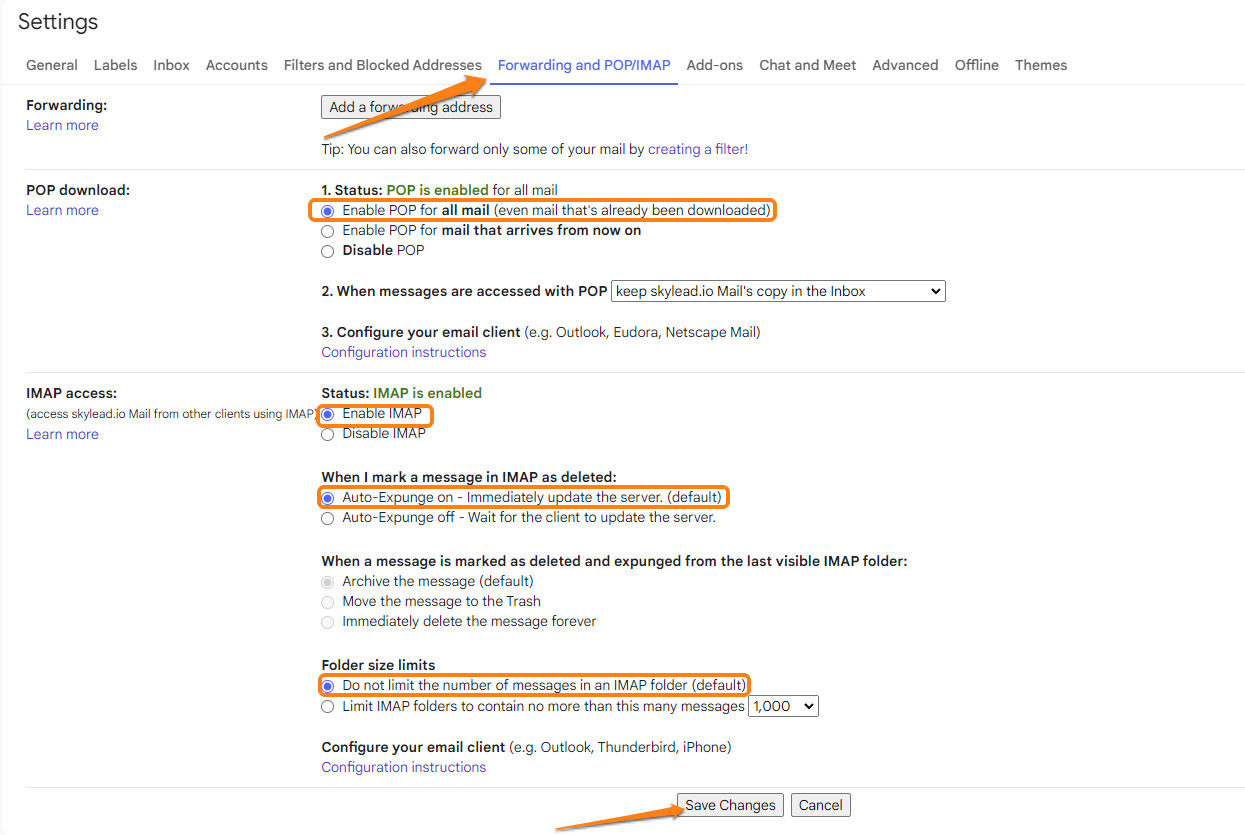Open the Filters and Blocked Addresses tab
This screenshot has height=835, width=1245.
point(382,64)
